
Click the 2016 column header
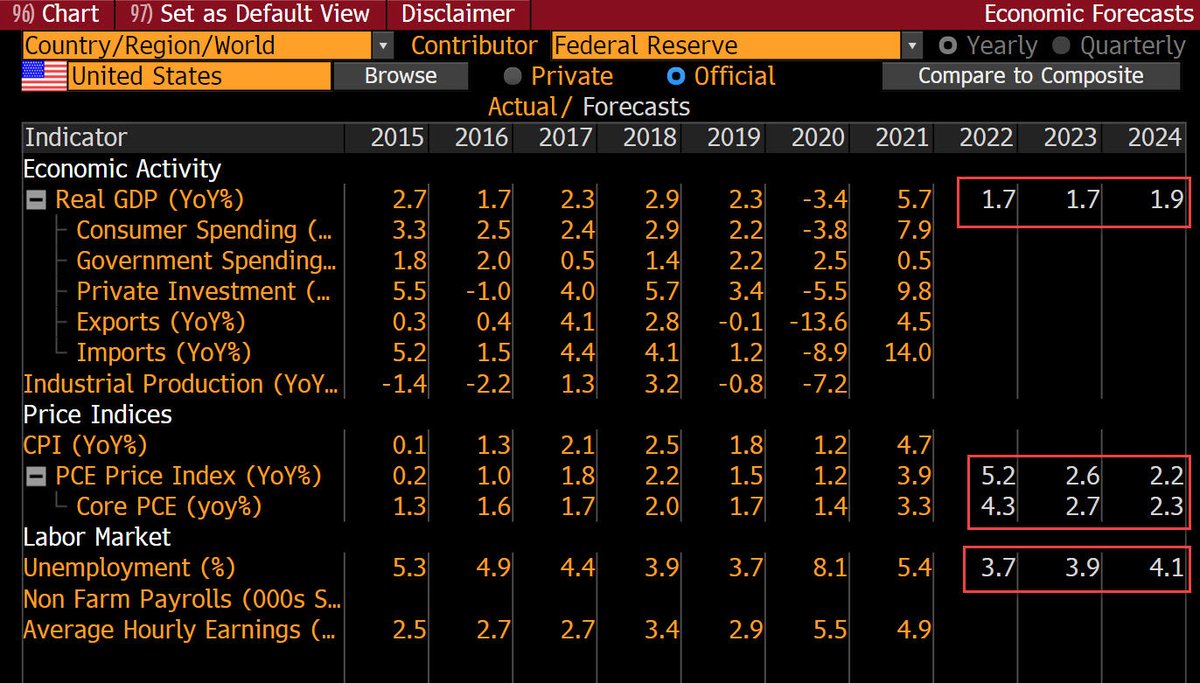click(481, 138)
